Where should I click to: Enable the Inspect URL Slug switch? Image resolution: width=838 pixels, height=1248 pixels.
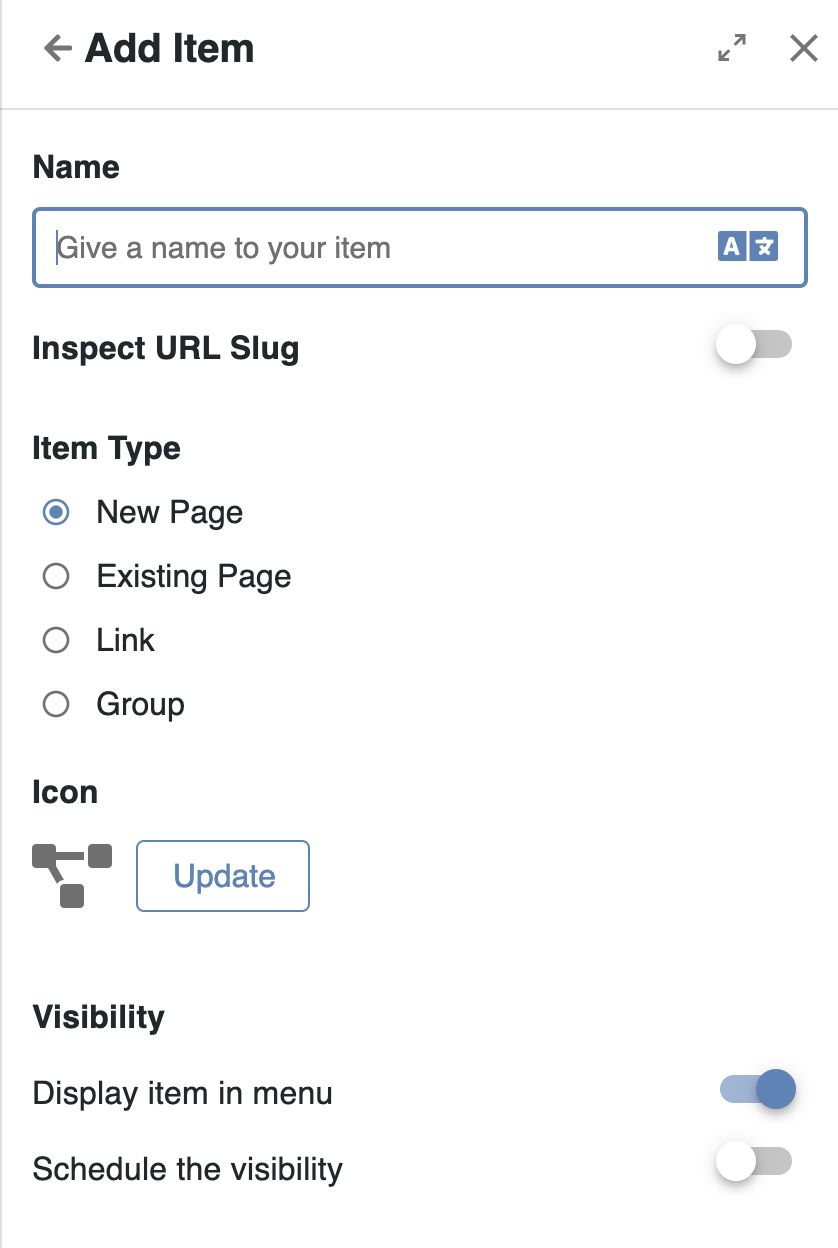click(x=754, y=345)
